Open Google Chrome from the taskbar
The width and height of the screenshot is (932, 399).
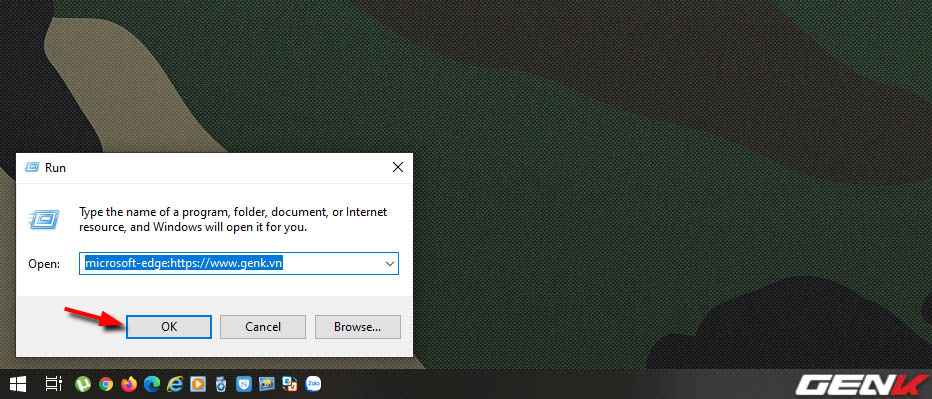click(x=106, y=384)
